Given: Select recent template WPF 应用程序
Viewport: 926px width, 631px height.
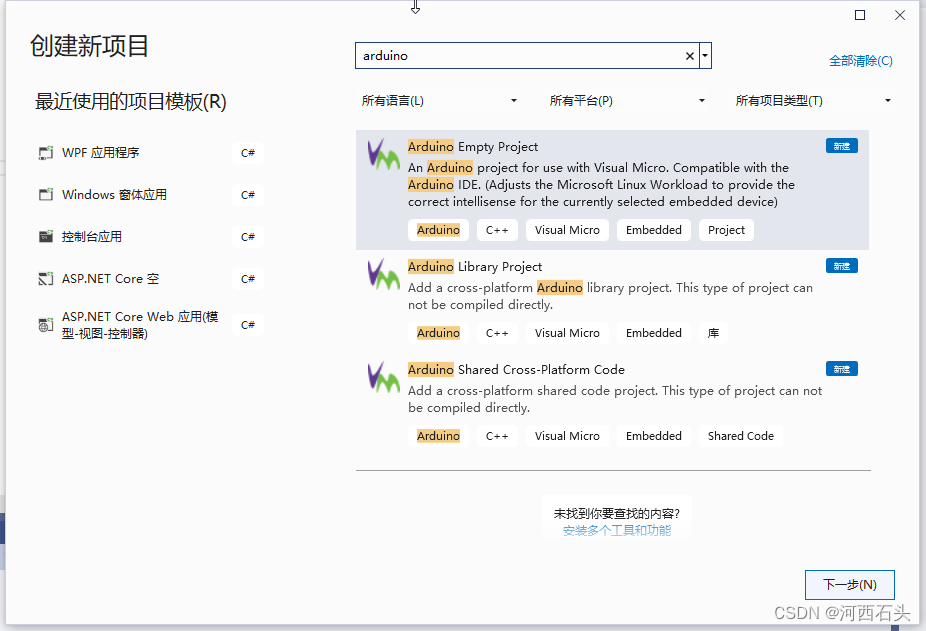Looking at the screenshot, I should [x=149, y=153].
